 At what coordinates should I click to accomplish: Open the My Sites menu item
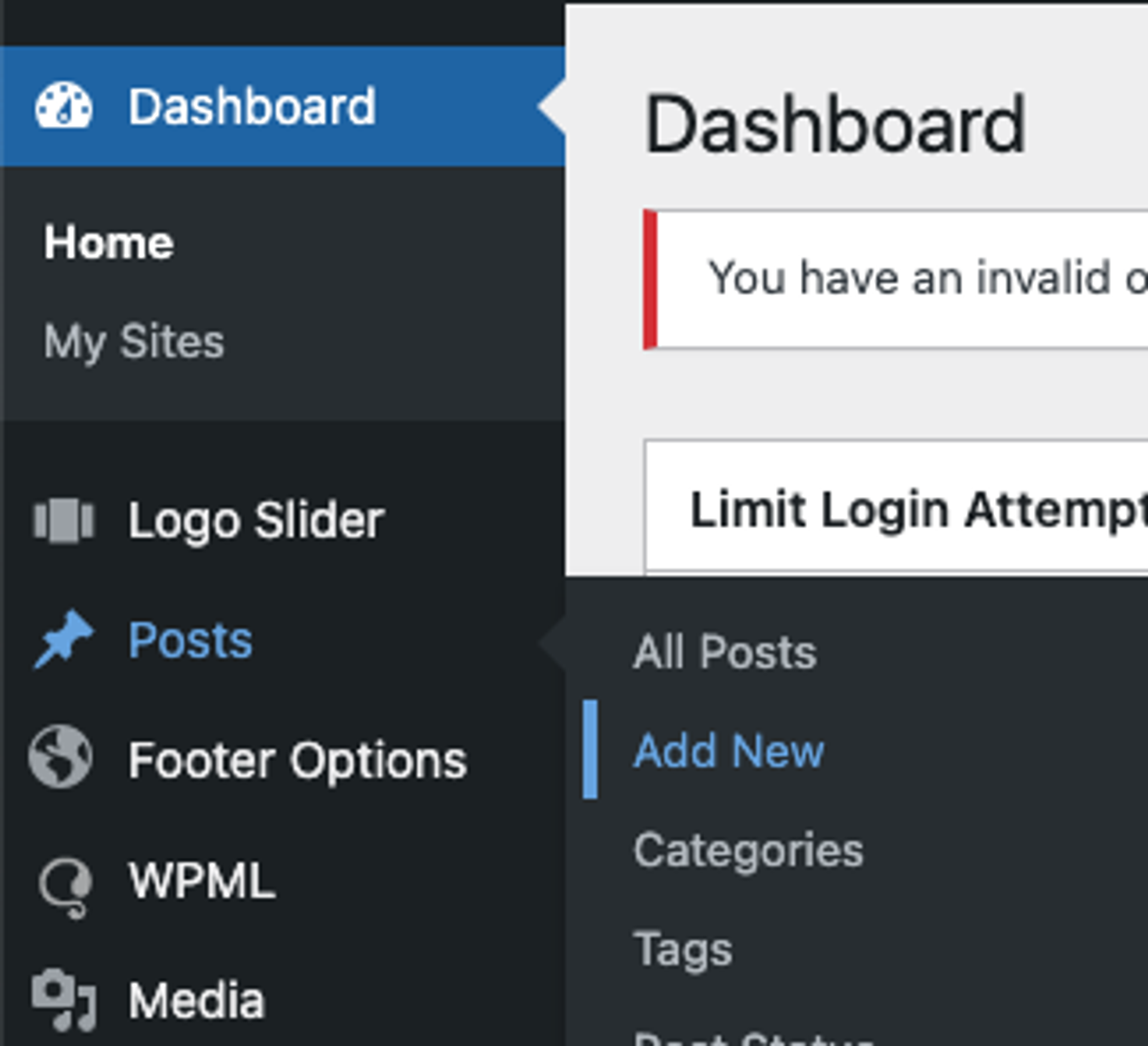pyautogui.click(x=135, y=341)
